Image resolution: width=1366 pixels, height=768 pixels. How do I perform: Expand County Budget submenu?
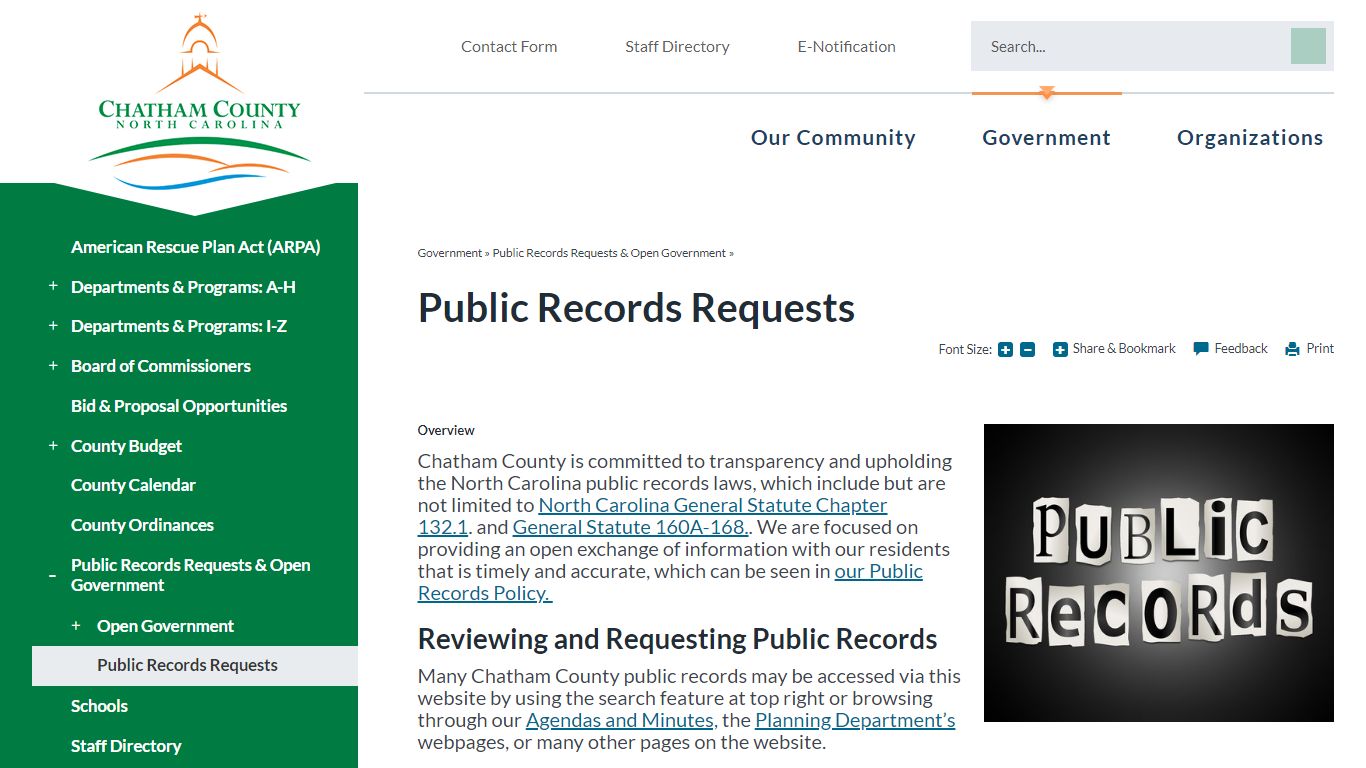53,446
